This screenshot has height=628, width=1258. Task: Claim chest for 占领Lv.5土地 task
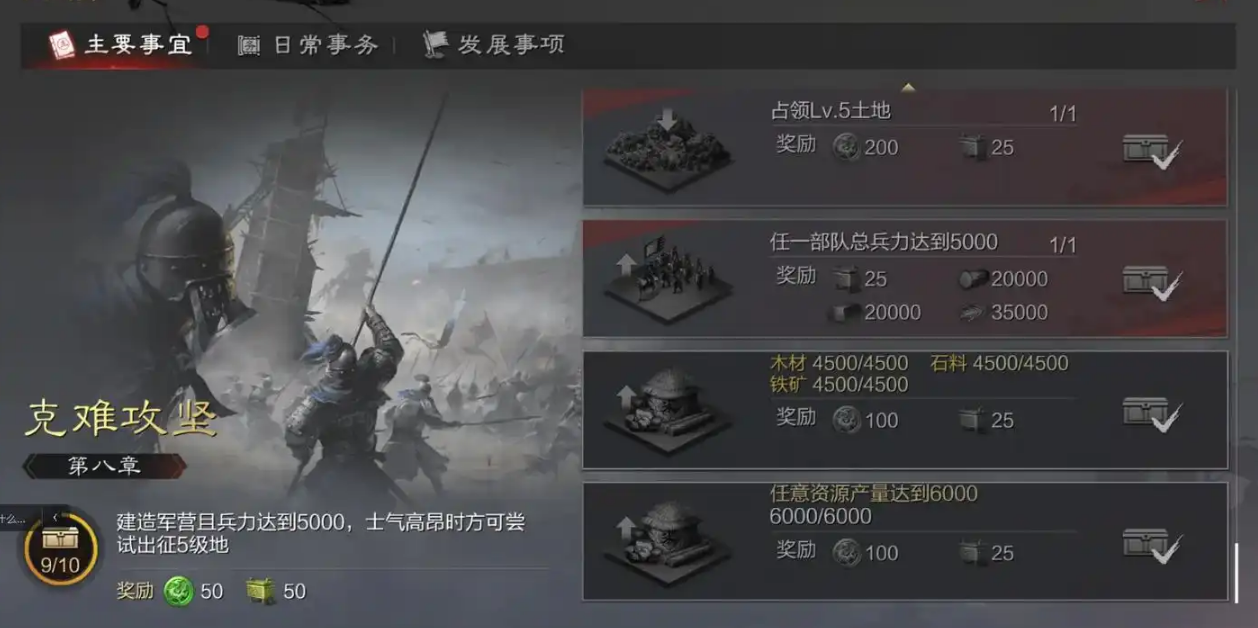1152,151
